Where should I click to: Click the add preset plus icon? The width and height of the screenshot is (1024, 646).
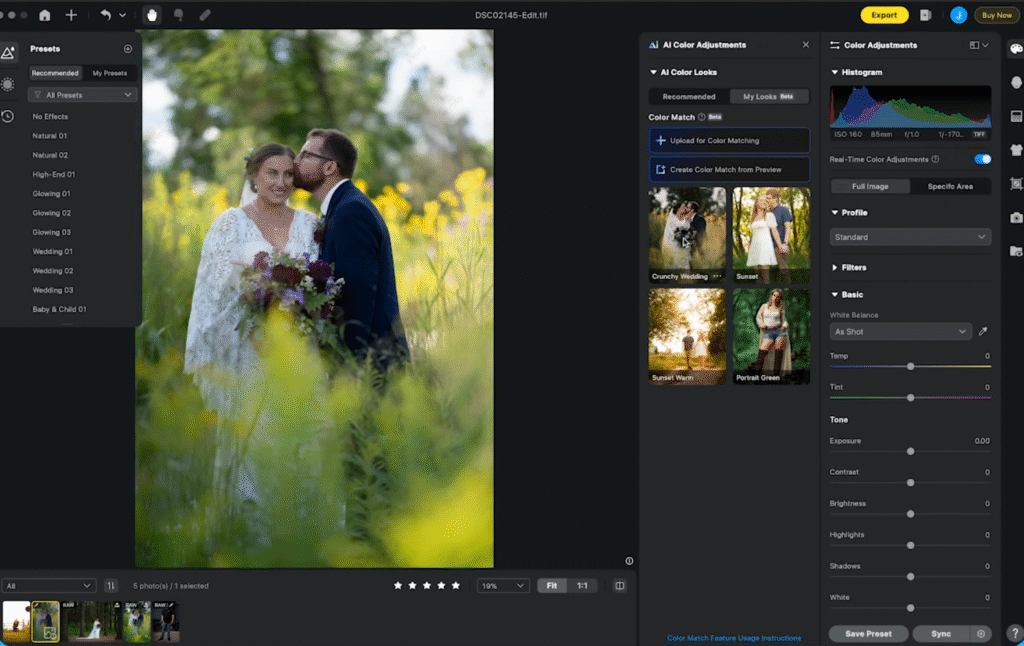pos(128,49)
